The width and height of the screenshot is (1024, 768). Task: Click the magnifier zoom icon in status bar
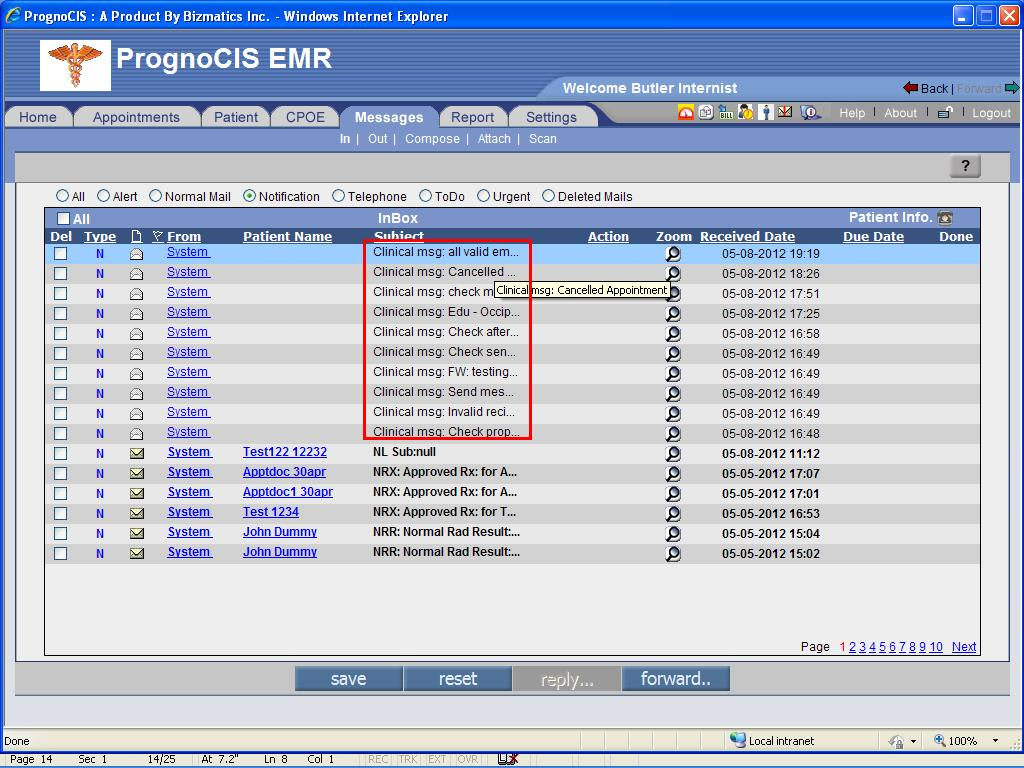pos(940,740)
